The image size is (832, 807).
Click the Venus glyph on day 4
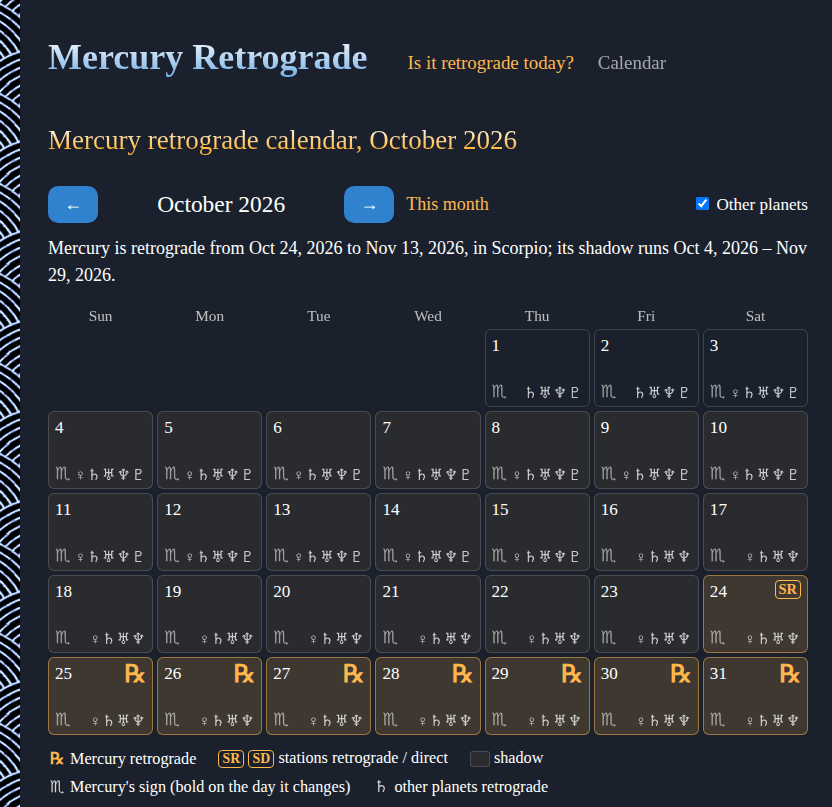[81, 475]
